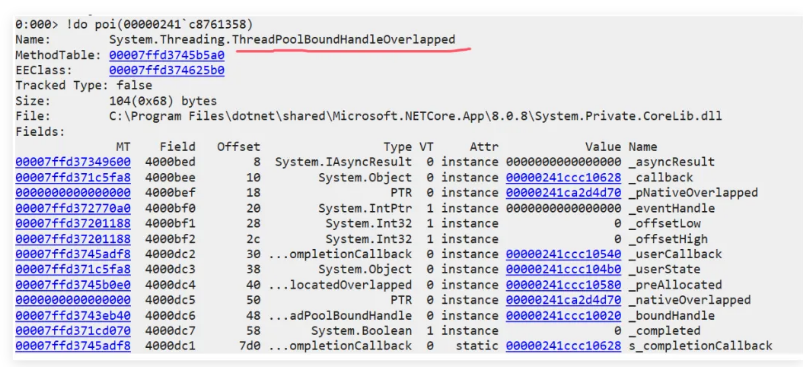
Task: Click the 'Name:' label
Action: [x=33, y=39]
